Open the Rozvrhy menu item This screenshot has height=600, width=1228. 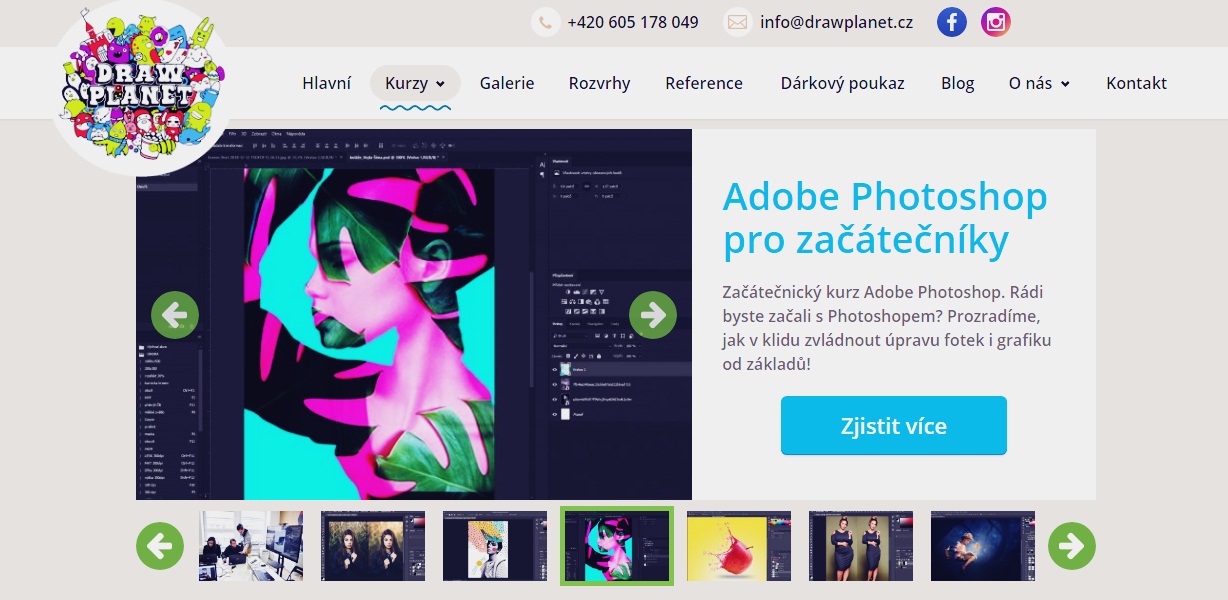599,83
